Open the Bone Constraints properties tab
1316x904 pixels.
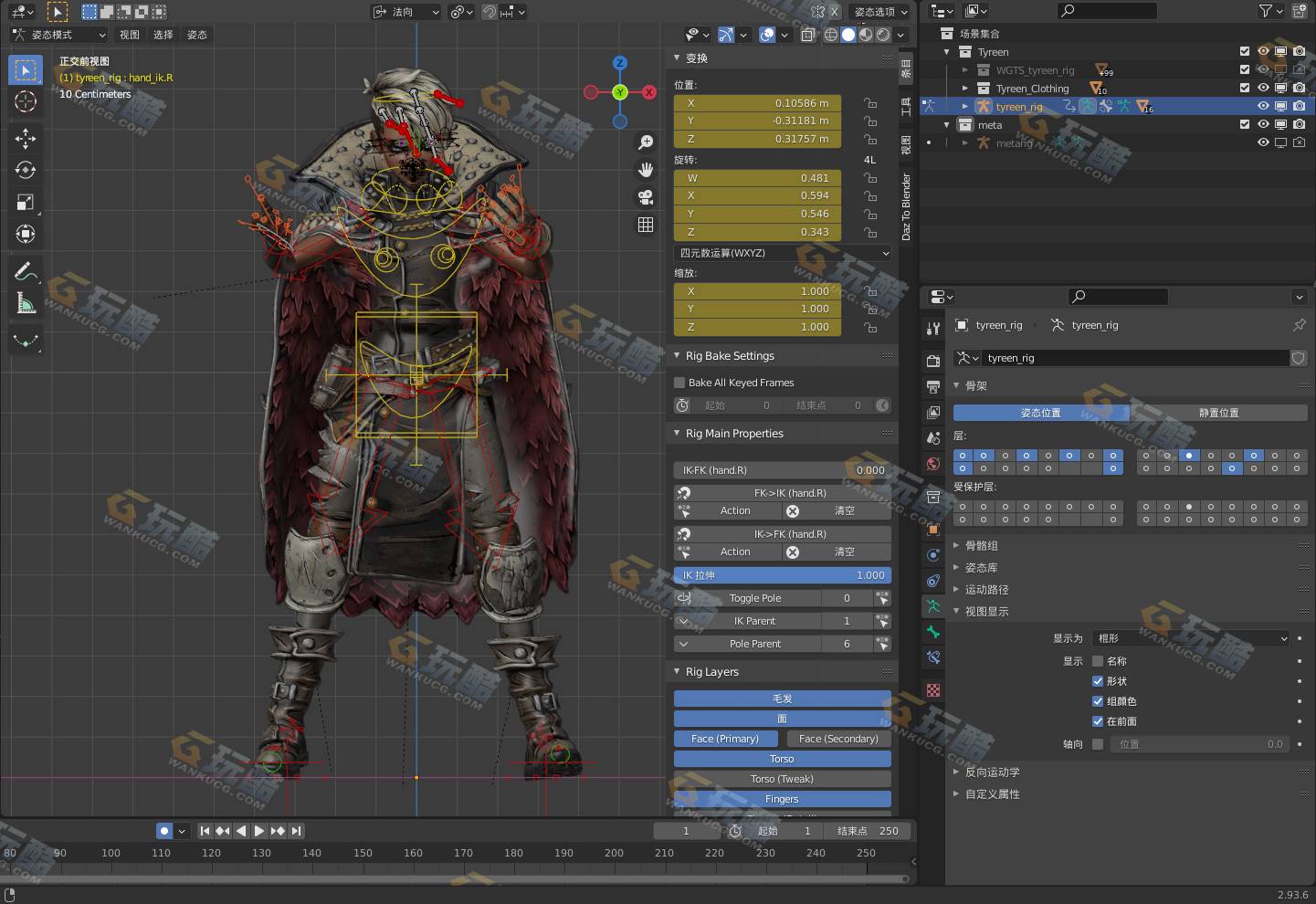932,657
